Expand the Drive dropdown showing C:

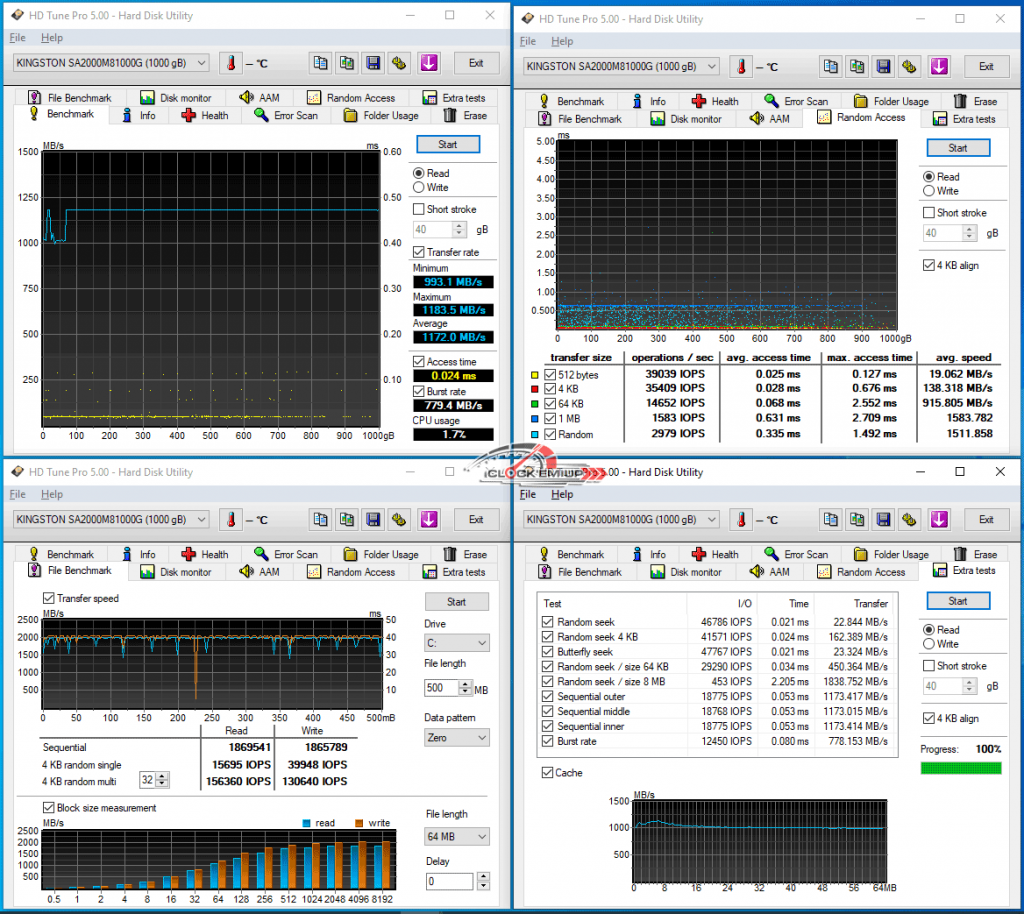pos(457,642)
